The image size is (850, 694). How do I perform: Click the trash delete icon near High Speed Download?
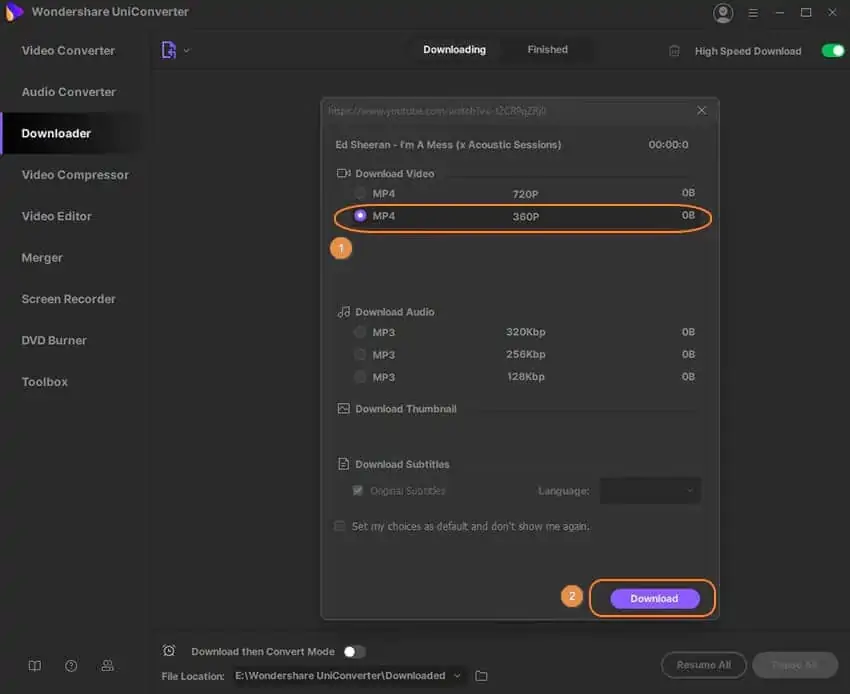(x=674, y=51)
